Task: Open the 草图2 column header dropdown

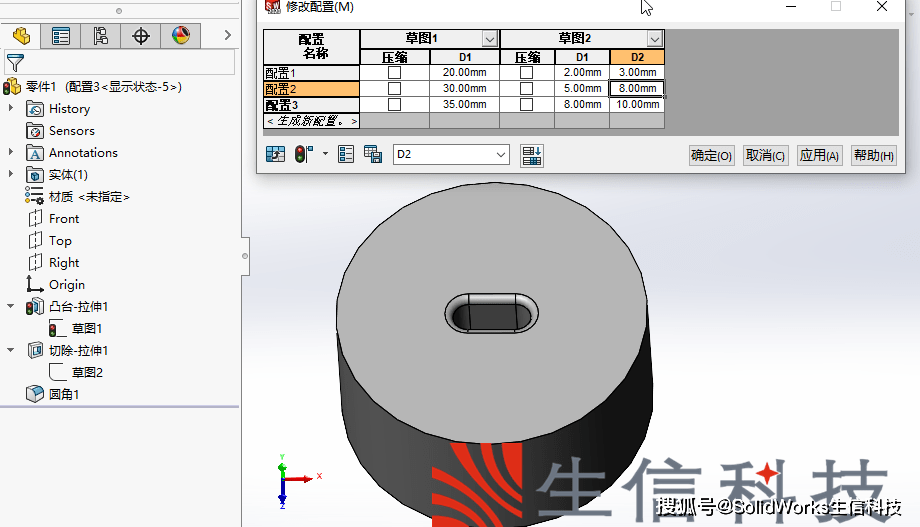Action: pyautogui.click(x=655, y=39)
